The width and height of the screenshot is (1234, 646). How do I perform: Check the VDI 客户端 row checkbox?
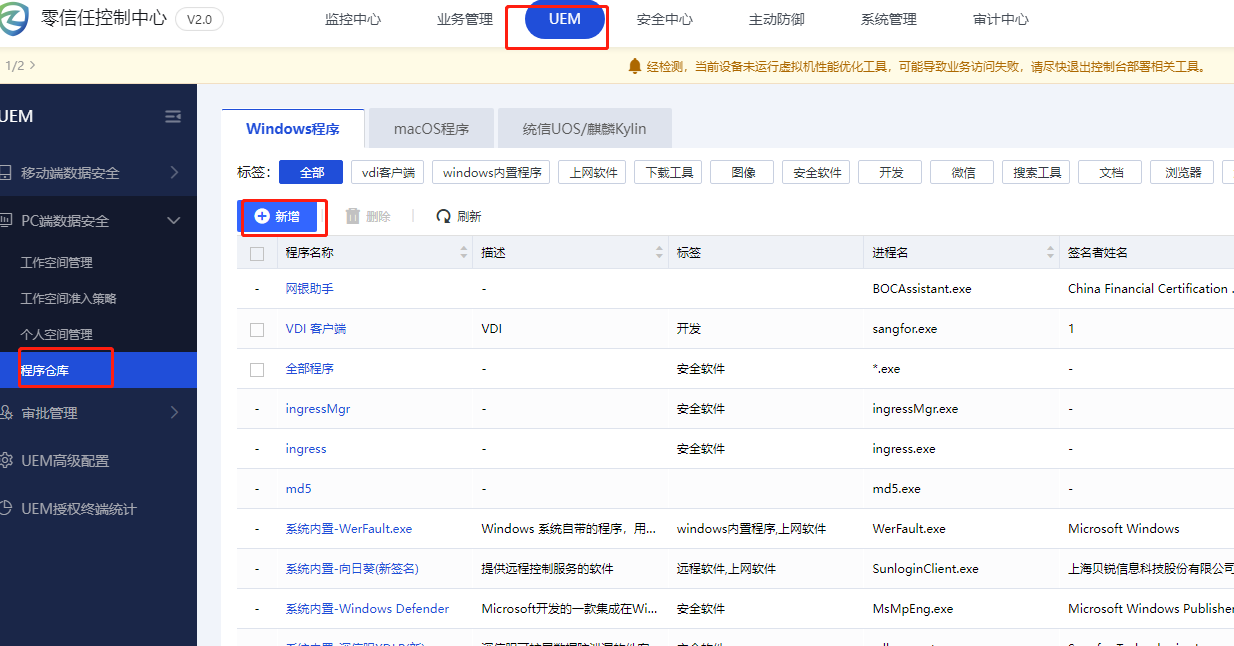click(x=257, y=329)
